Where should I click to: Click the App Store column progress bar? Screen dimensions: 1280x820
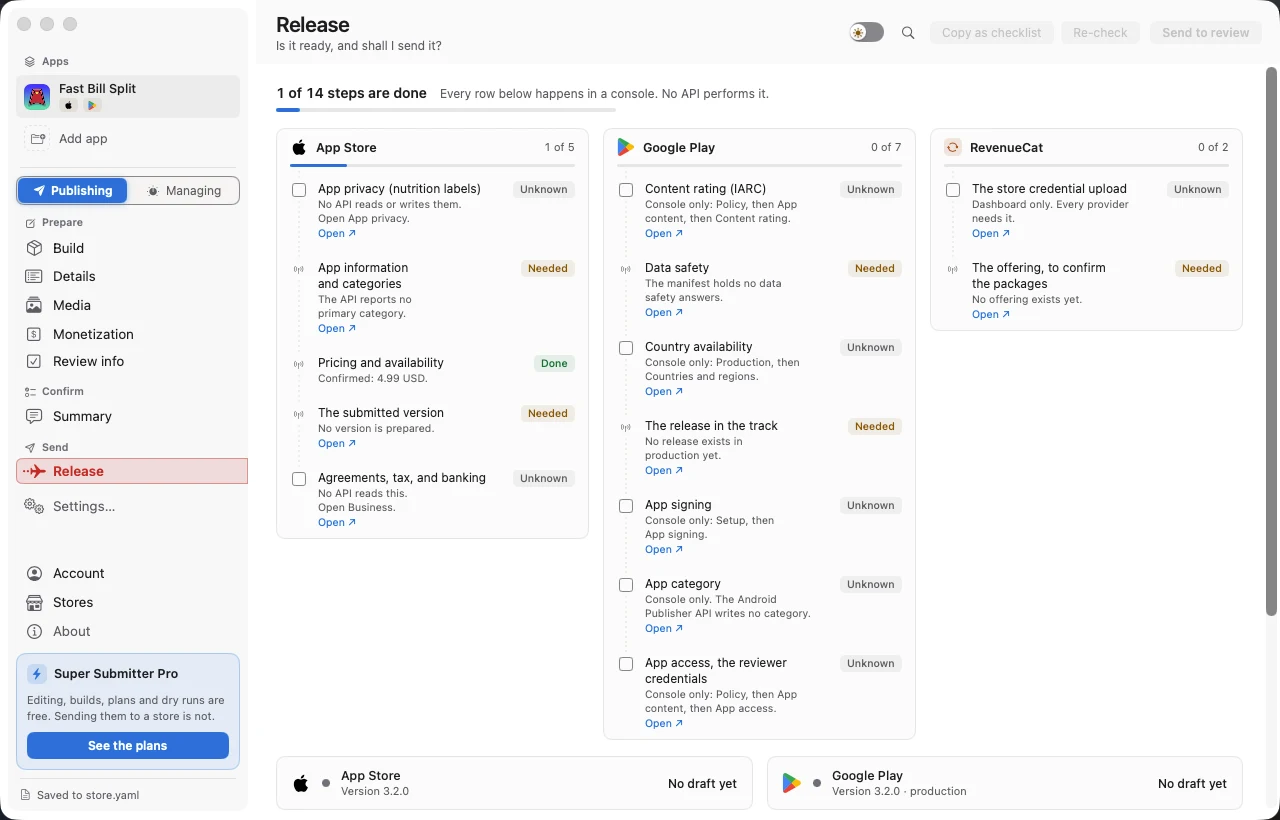click(432, 164)
